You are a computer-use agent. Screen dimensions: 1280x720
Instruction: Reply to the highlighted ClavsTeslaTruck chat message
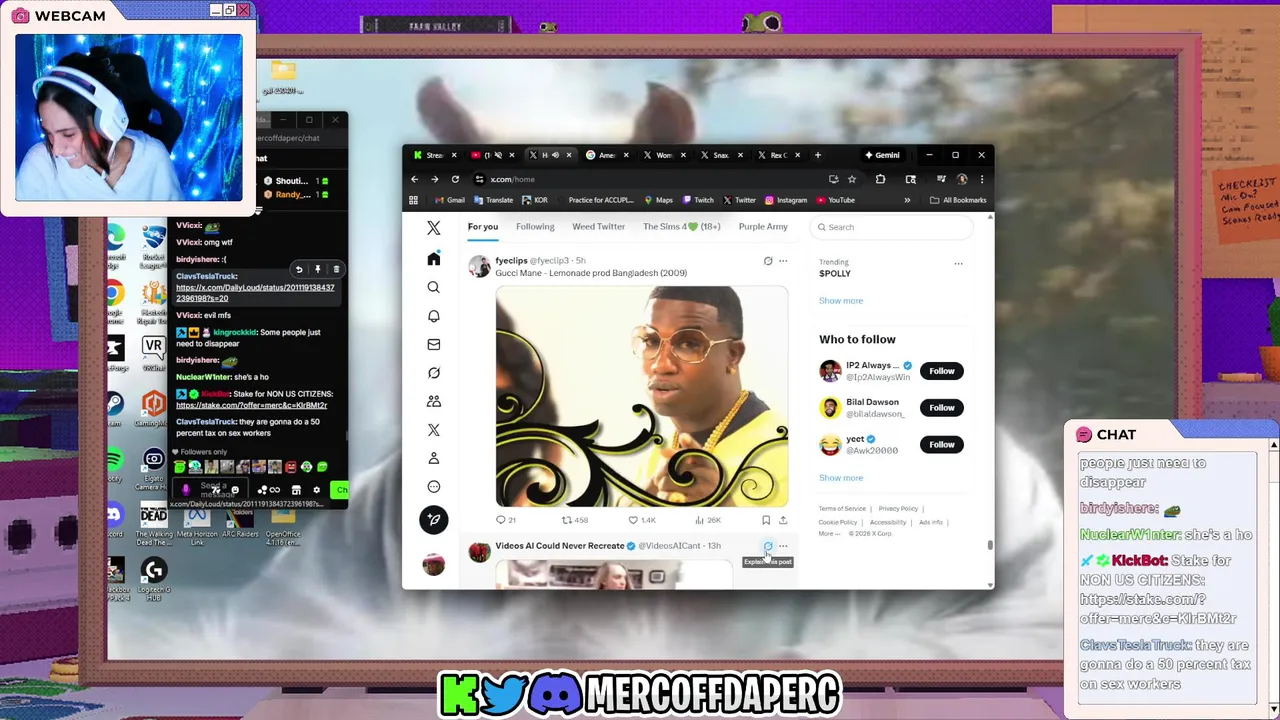pos(299,269)
